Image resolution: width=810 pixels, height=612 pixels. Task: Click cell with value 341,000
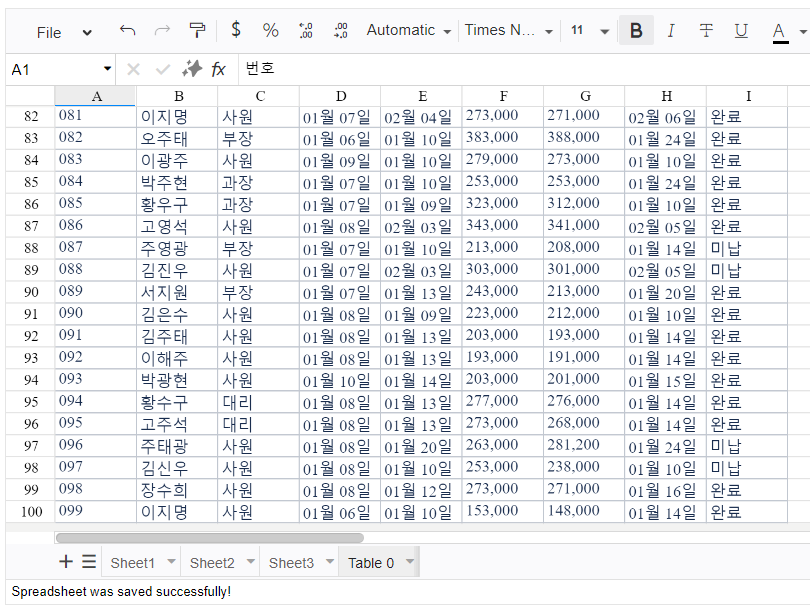click(584, 226)
